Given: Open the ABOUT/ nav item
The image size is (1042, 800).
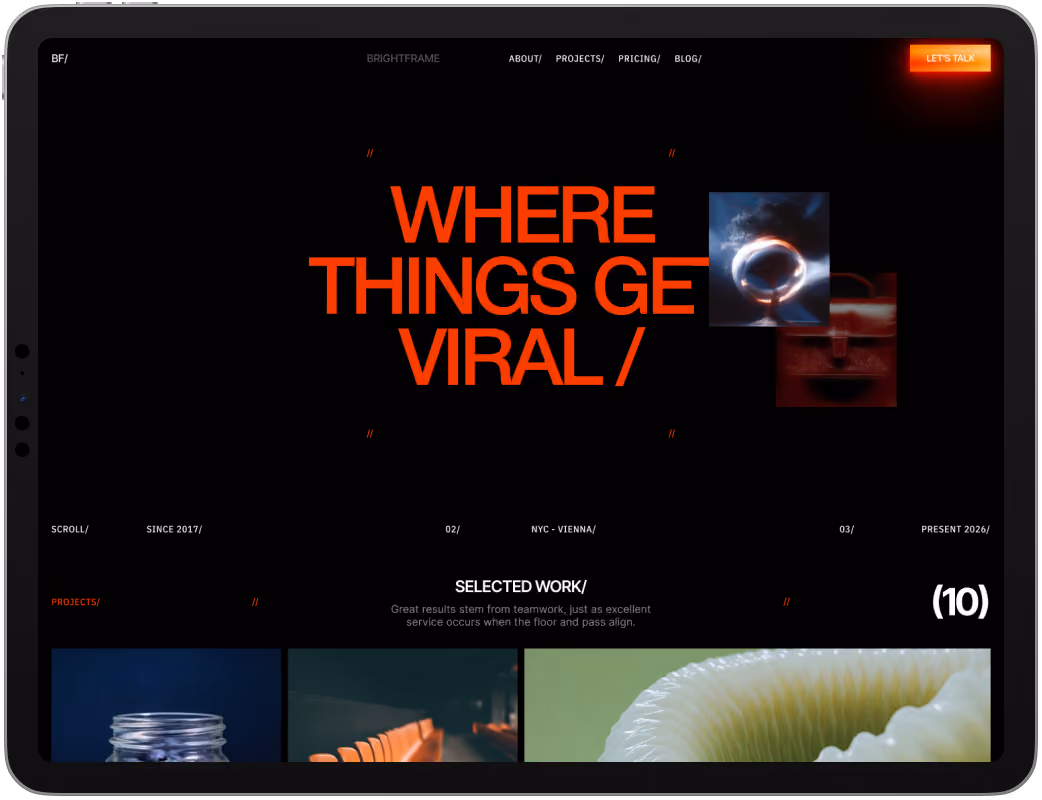Looking at the screenshot, I should click(525, 58).
